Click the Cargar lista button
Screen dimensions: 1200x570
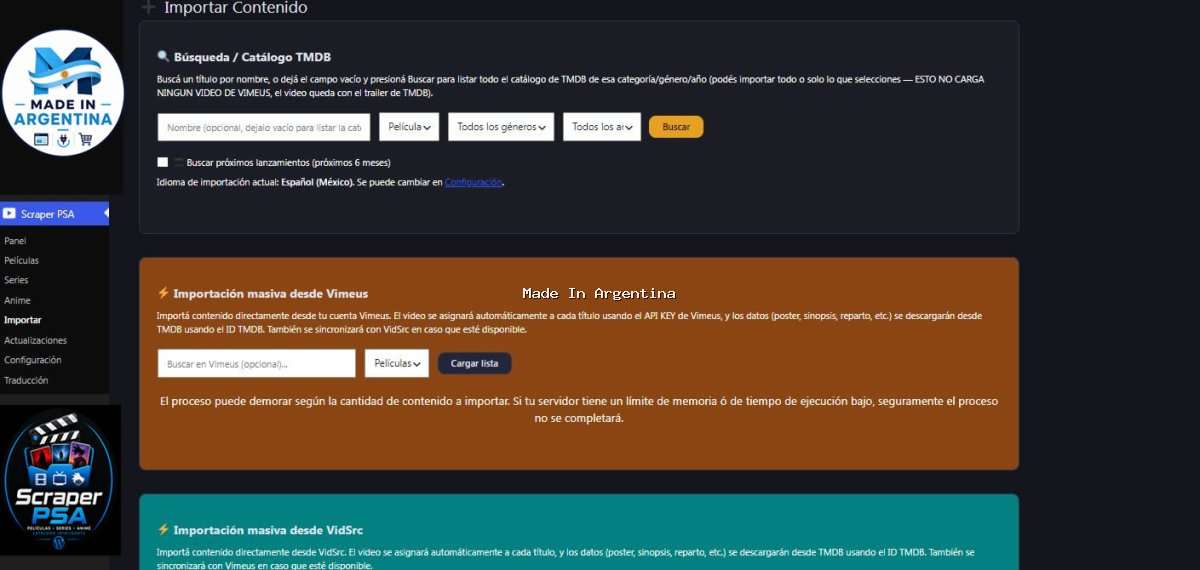[x=475, y=363]
